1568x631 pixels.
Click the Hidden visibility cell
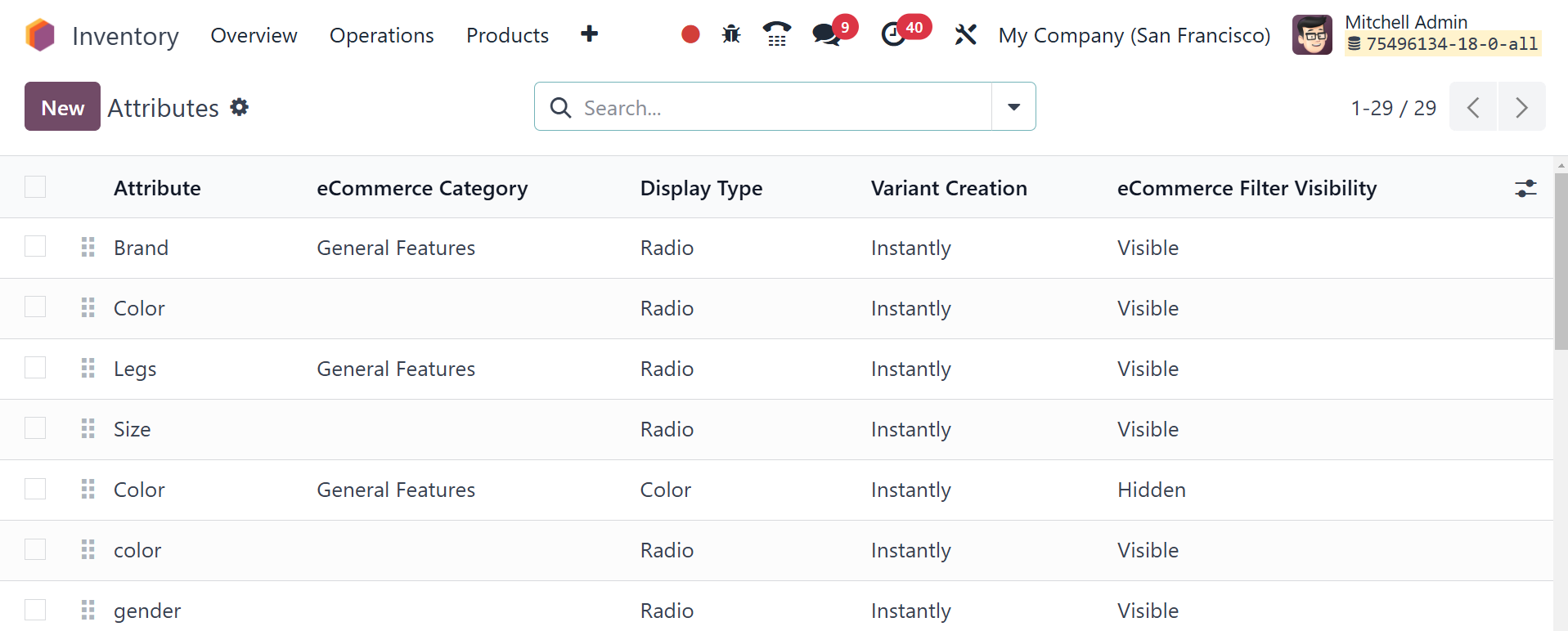[1152, 490]
